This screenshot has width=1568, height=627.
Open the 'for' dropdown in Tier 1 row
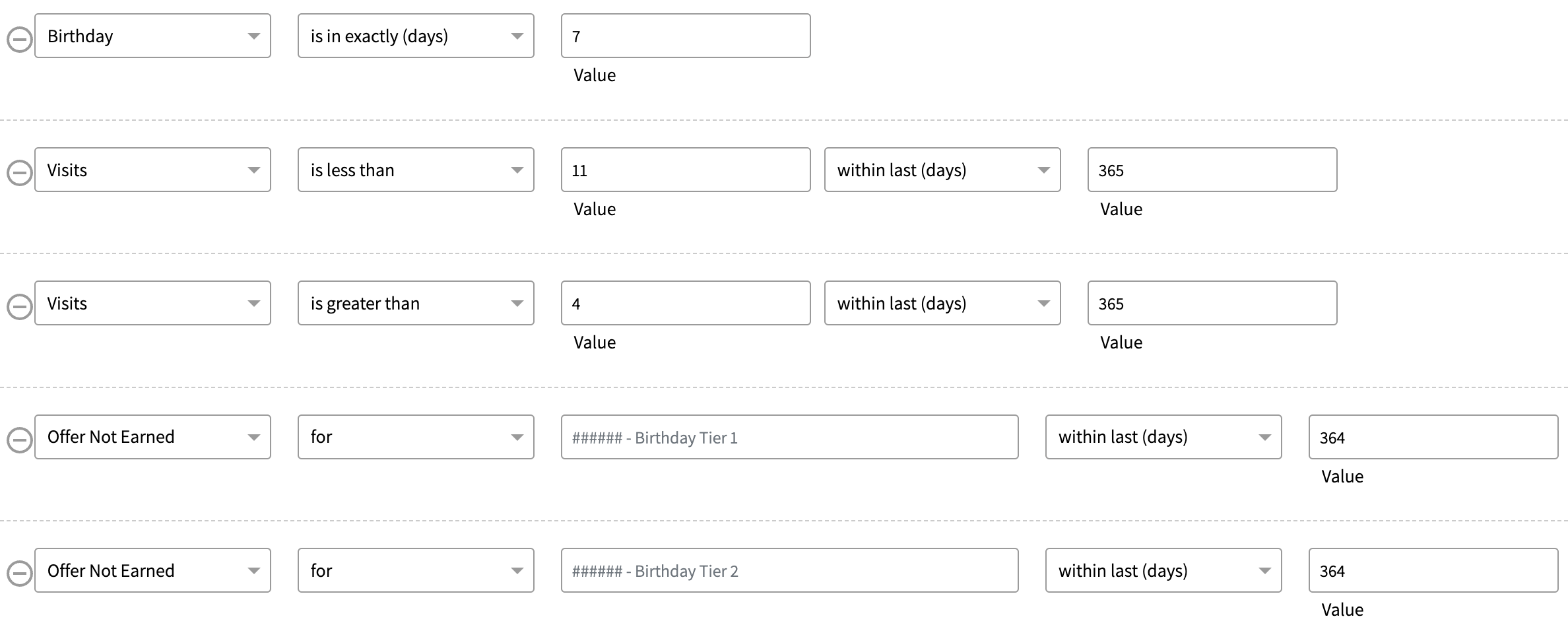pyautogui.click(x=416, y=437)
